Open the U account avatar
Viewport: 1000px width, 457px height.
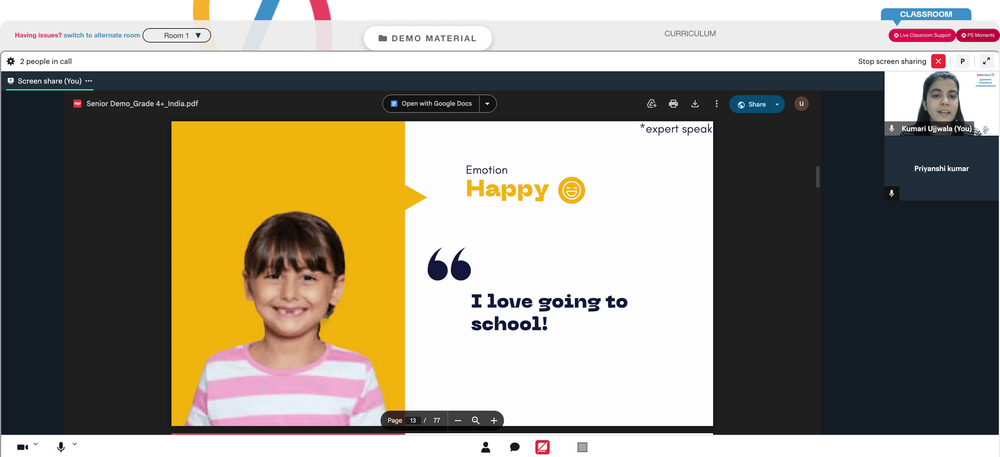coord(801,104)
